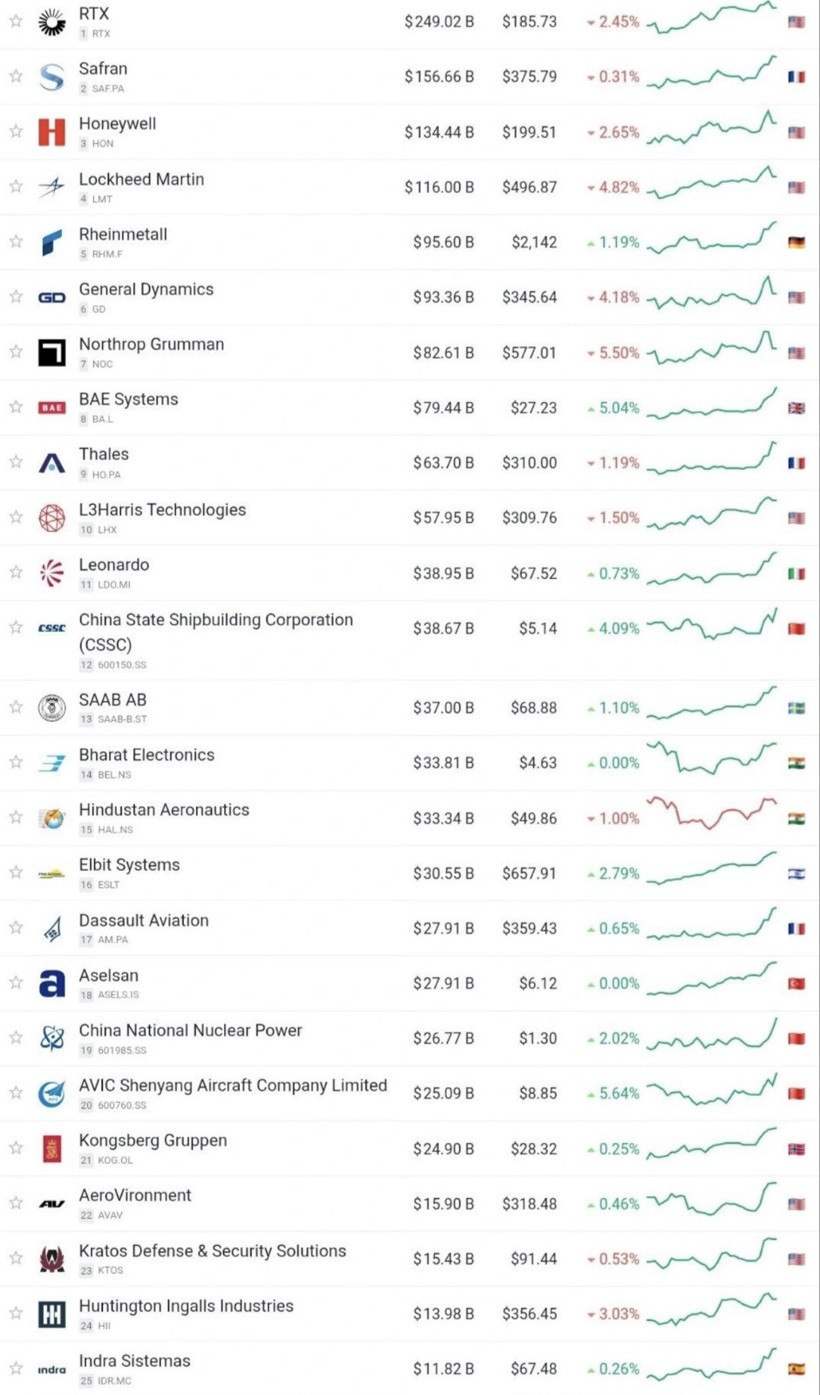Open the Elbit Systems company page
The width and height of the screenshot is (820, 1395).
pyautogui.click(x=129, y=865)
